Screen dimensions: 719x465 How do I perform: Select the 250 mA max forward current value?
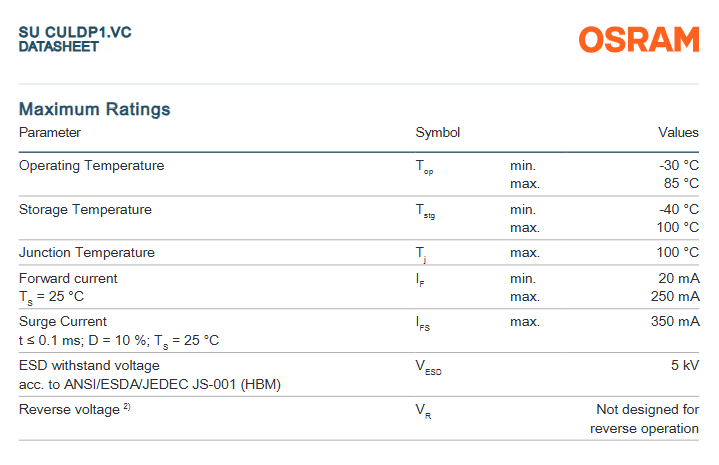[x=675, y=296]
